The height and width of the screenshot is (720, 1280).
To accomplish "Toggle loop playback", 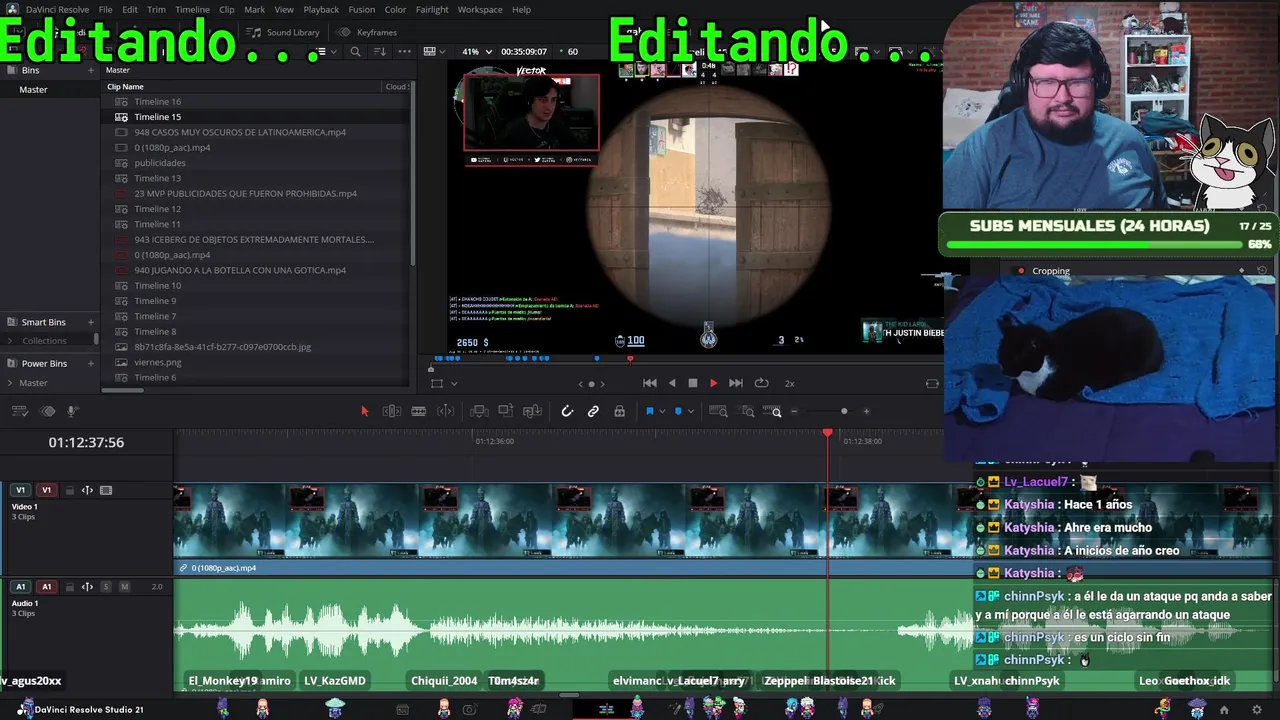I will pos(761,383).
